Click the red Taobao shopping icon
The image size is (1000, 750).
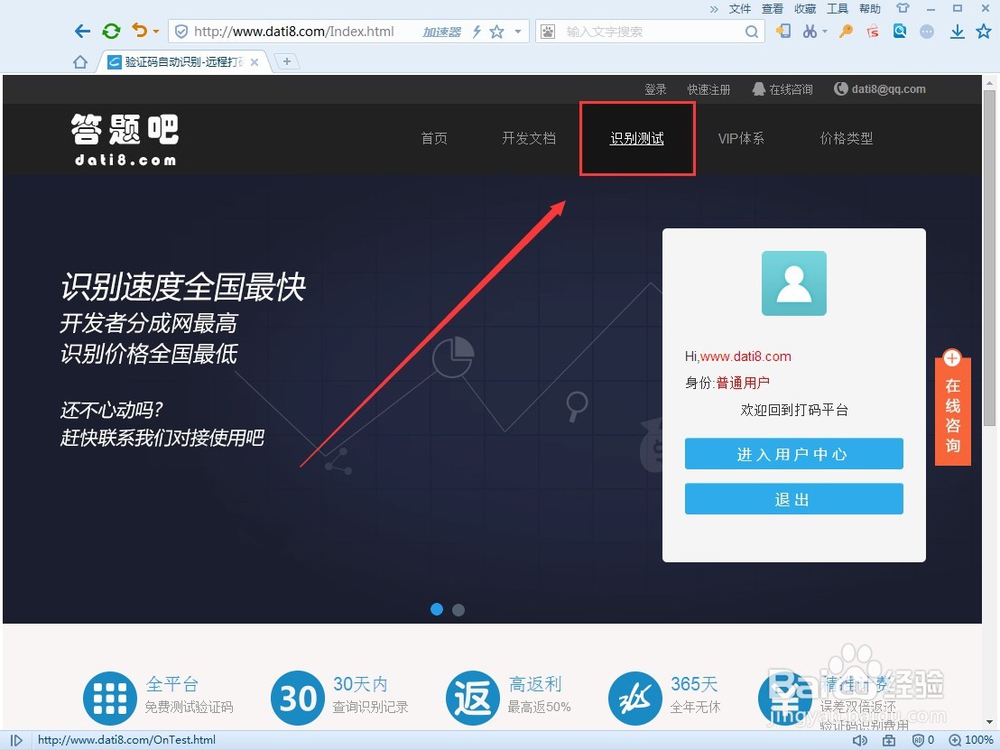(872, 31)
